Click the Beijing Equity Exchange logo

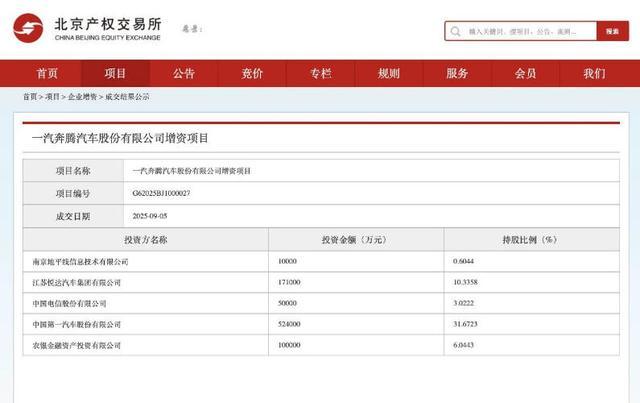(87, 28)
